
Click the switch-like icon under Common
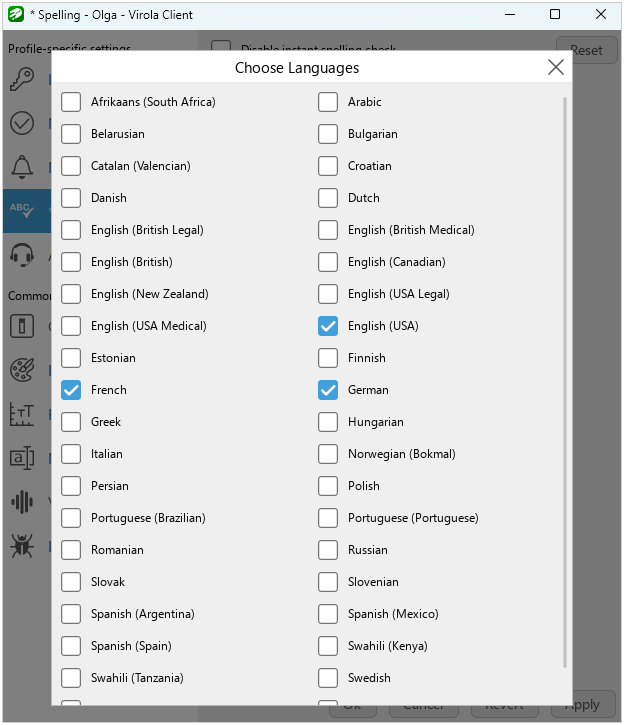22,326
